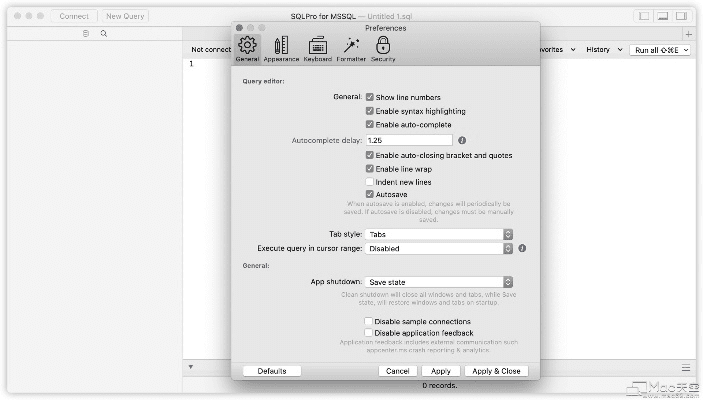Open the App shutdown dropdown
The image size is (703, 400).
pos(439,282)
